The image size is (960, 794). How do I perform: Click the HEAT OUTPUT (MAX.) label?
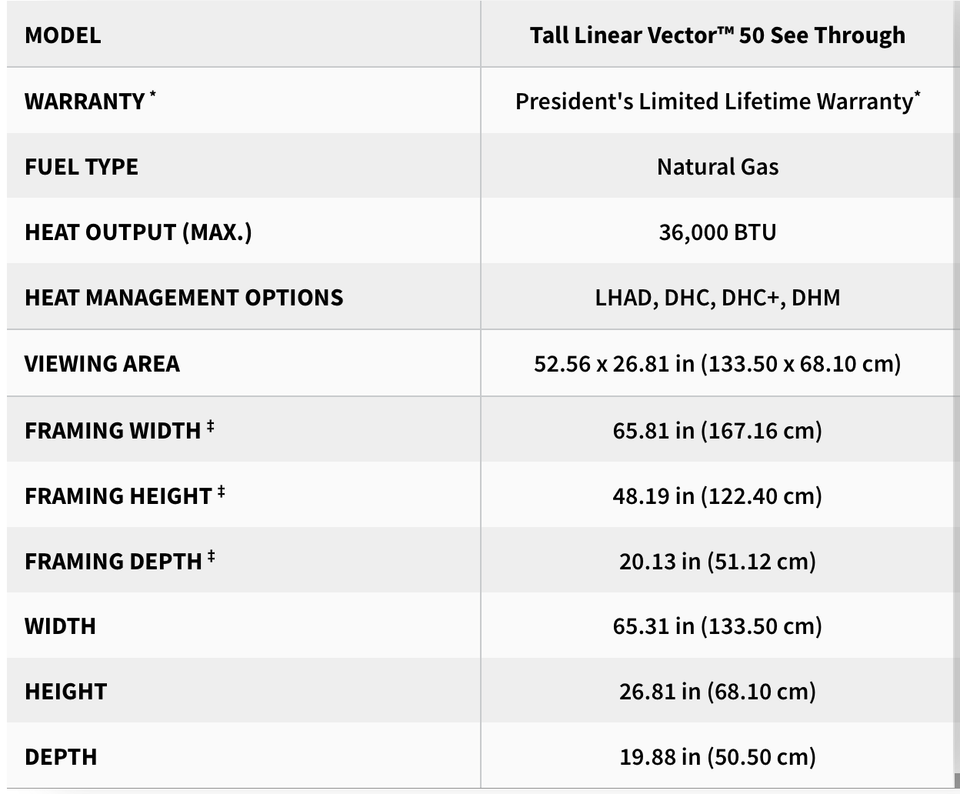tap(138, 232)
